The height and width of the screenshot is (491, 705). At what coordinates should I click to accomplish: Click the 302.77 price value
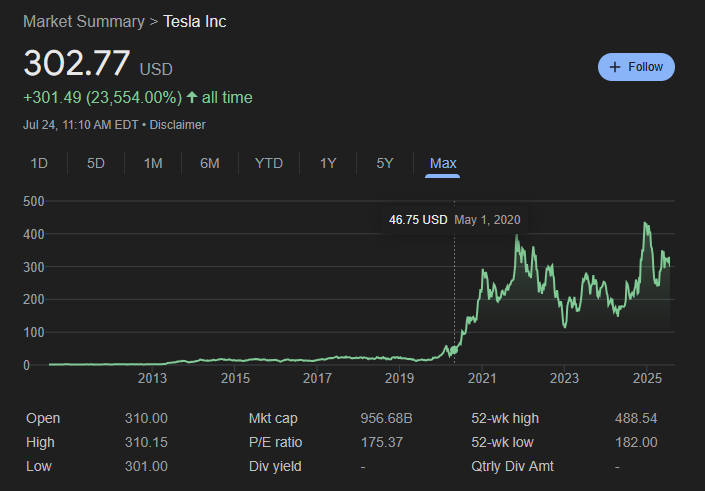pyautogui.click(x=77, y=62)
